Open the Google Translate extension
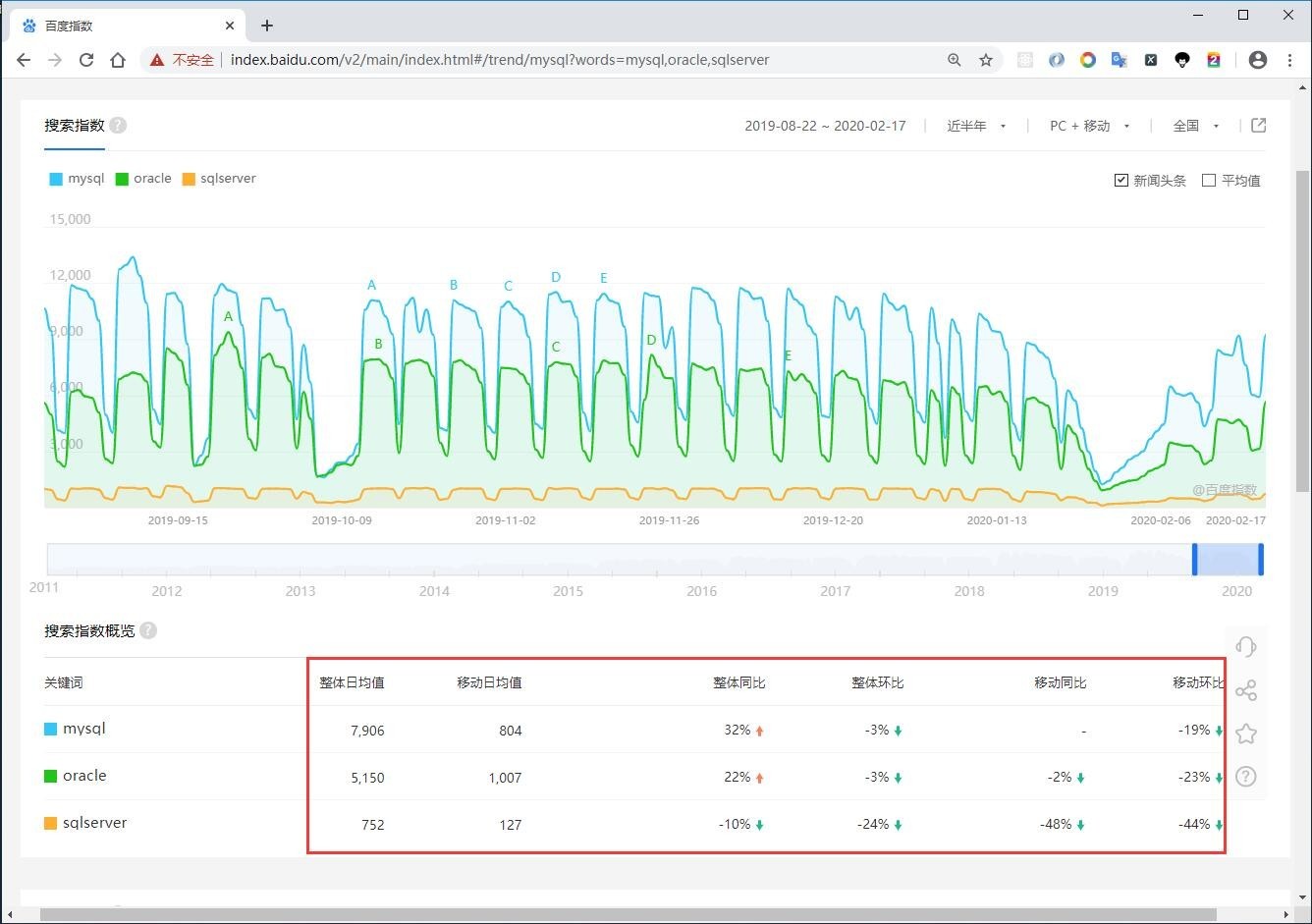The image size is (1312, 924). pos(1119,60)
